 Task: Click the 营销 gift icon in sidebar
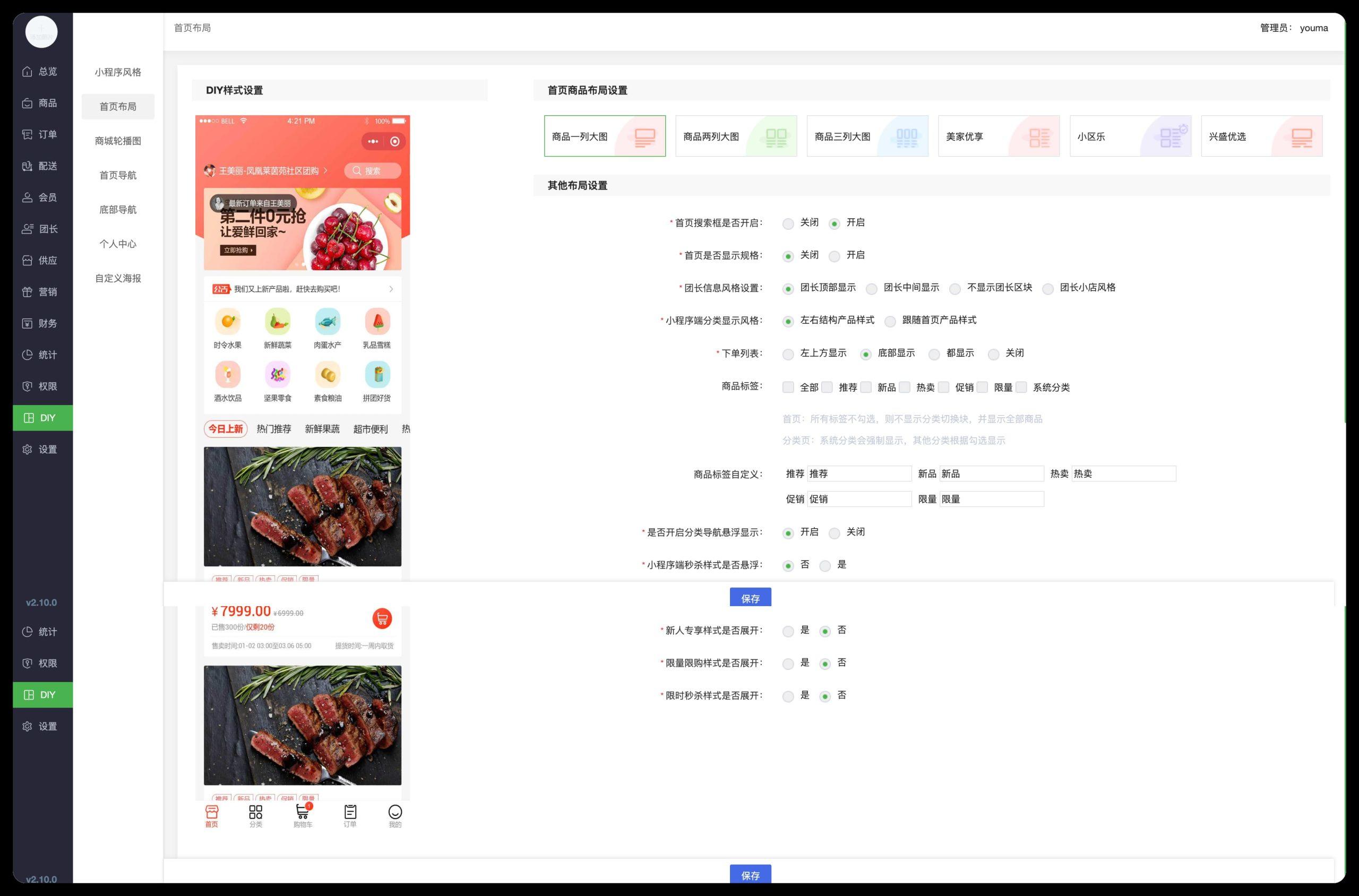coord(27,292)
